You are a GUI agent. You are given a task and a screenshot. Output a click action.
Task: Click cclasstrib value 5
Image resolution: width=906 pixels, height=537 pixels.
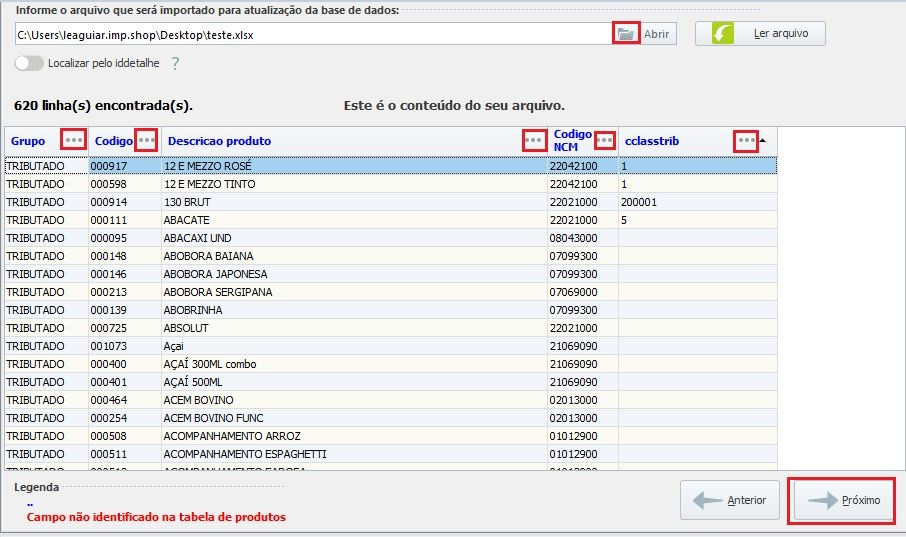pos(697,220)
